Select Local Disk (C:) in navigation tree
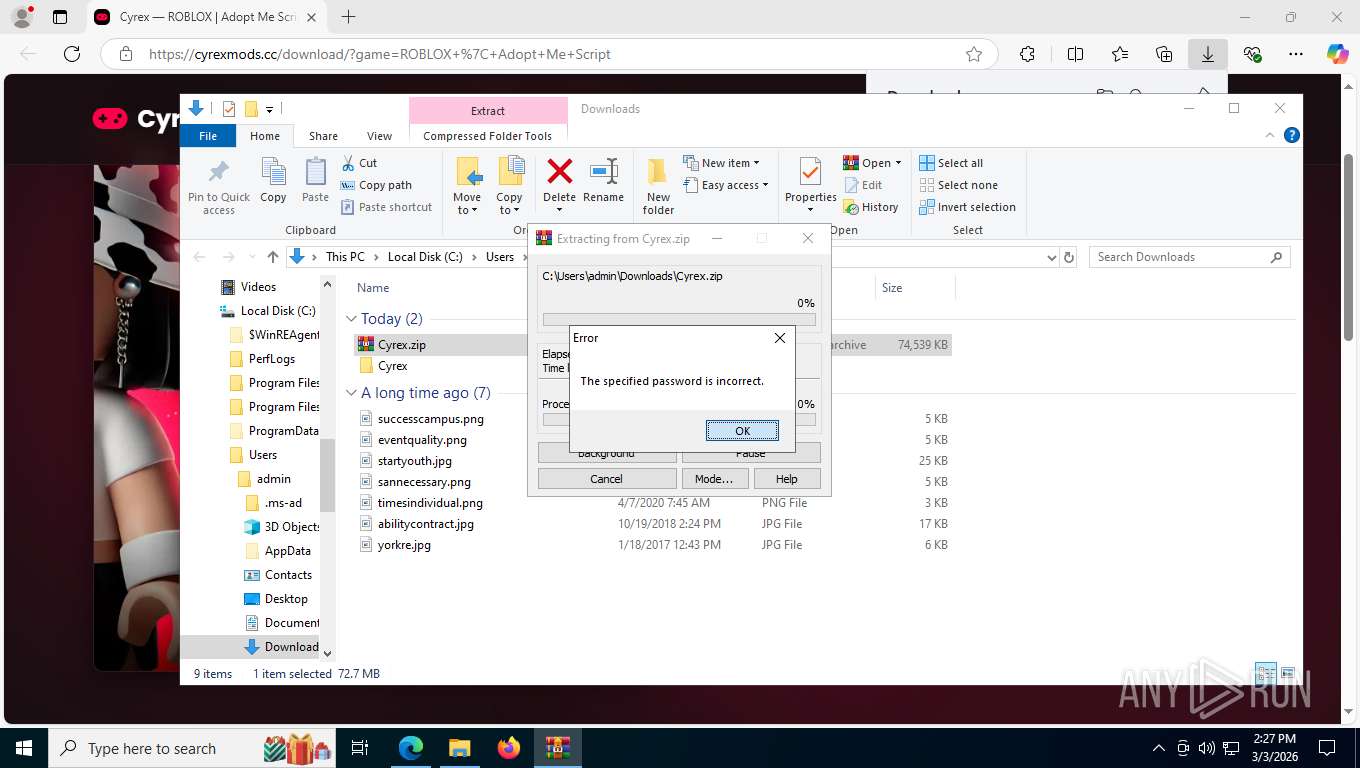The width and height of the screenshot is (1360, 768). click(277, 311)
